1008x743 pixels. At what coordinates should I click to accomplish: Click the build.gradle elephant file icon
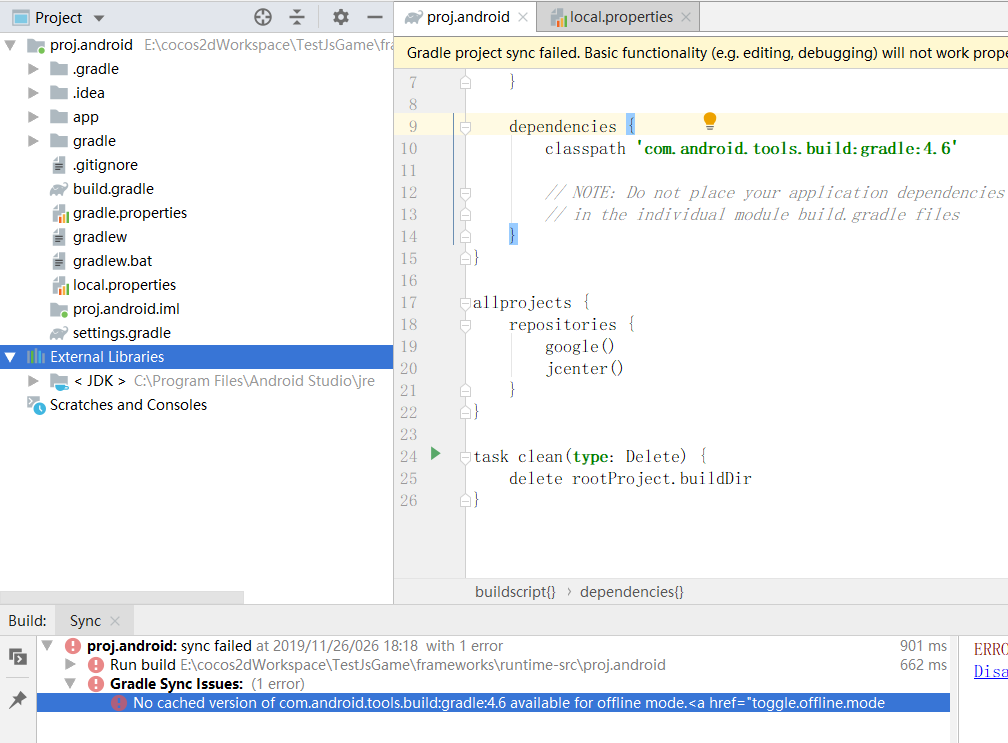pos(59,189)
